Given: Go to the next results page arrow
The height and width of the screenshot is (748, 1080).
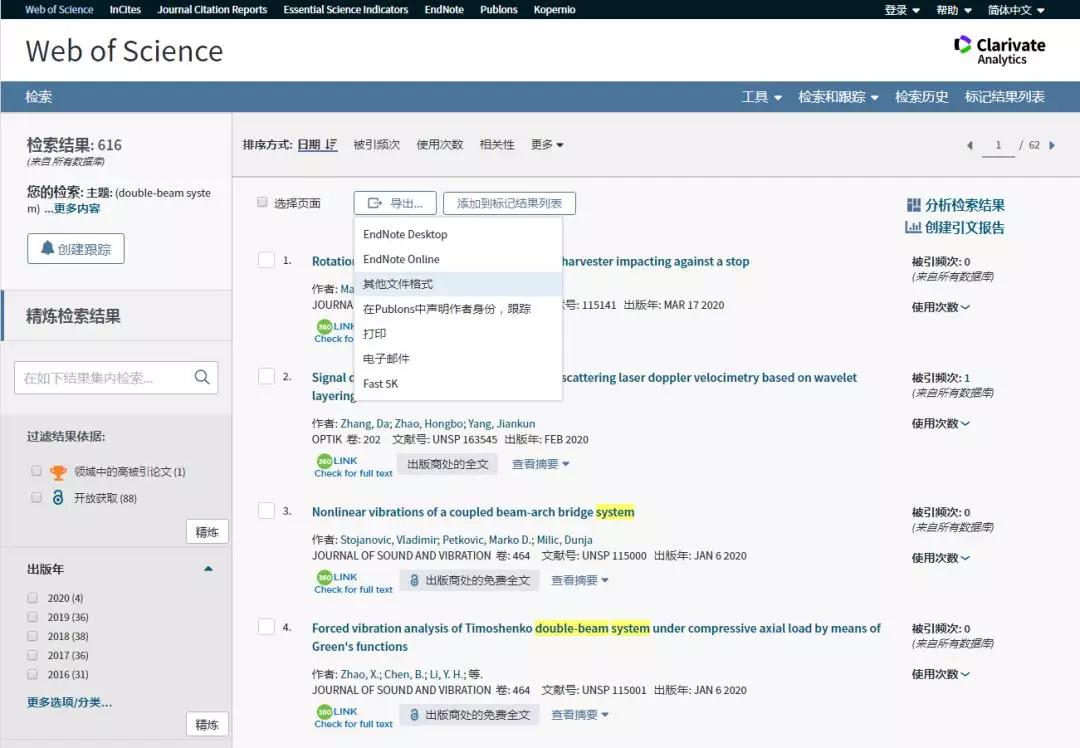Looking at the screenshot, I should pyautogui.click(x=1052, y=145).
